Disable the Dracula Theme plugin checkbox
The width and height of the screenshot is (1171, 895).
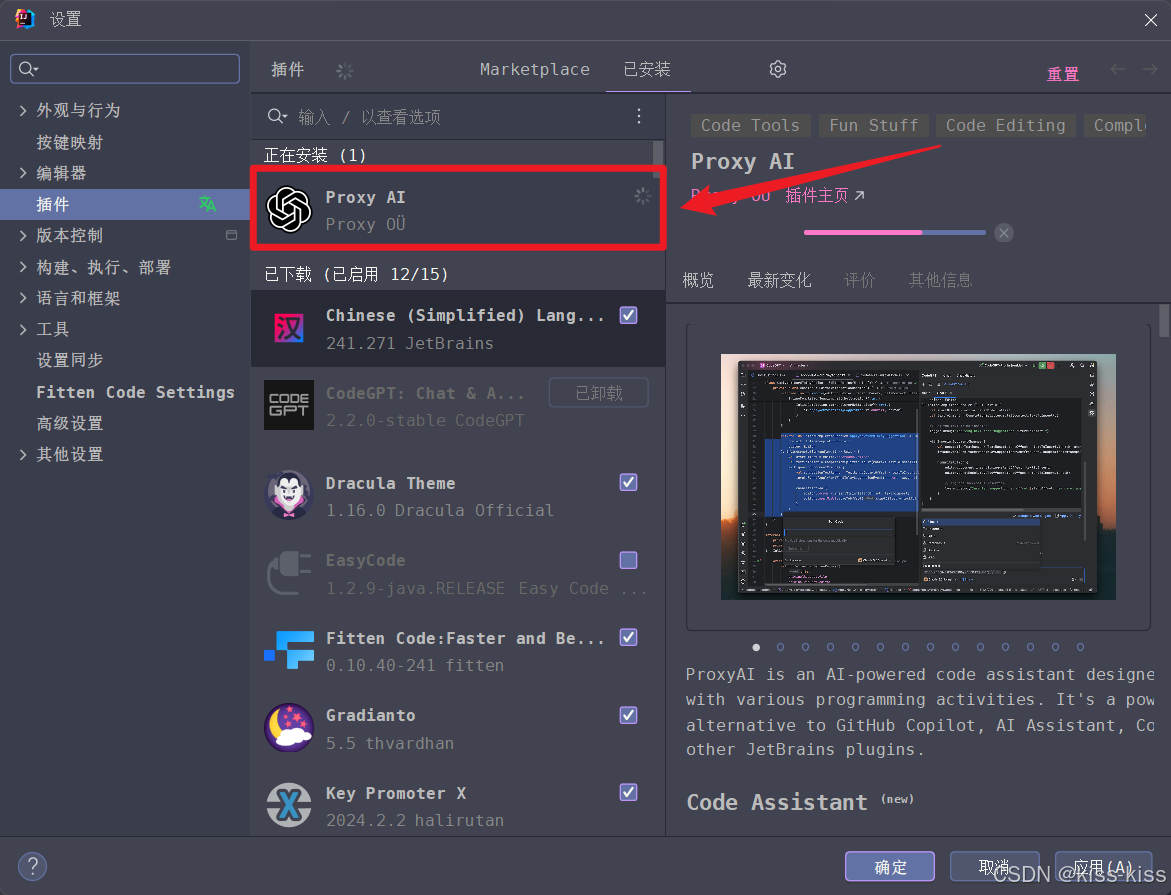coord(629,483)
